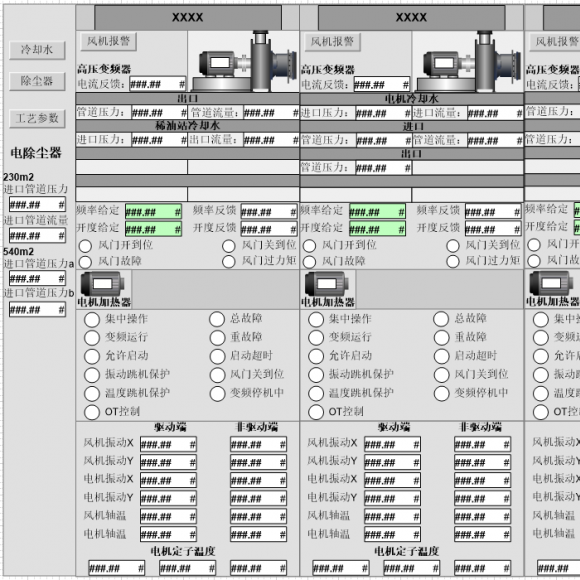
Task: Click green 开度给定 field in the middle panel
Action: click(x=378, y=229)
